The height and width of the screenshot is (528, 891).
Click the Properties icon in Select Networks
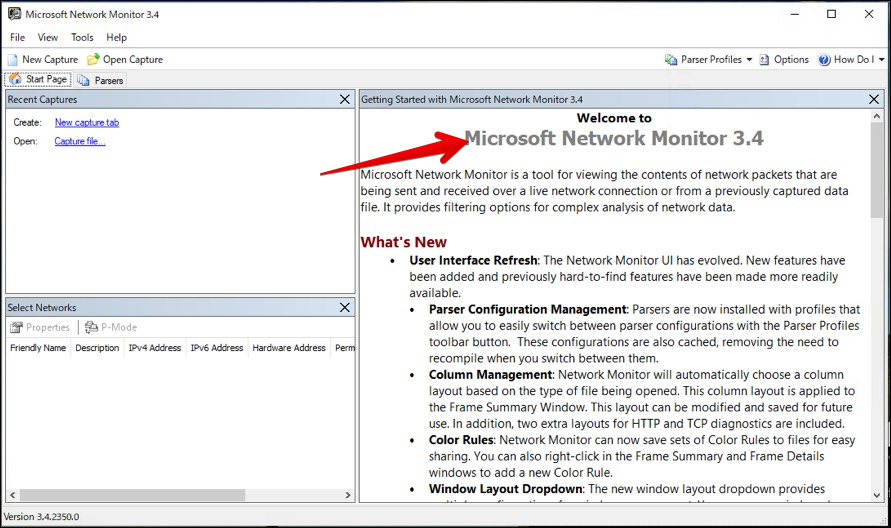(x=16, y=327)
